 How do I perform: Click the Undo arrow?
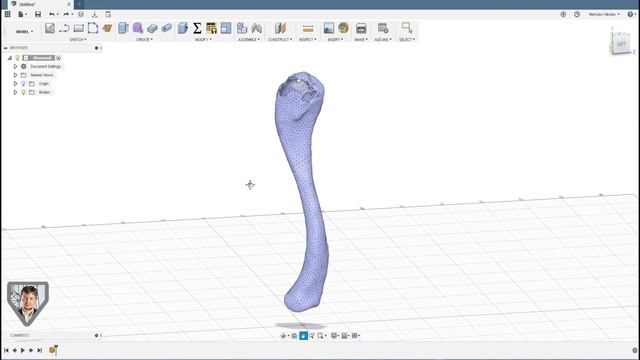click(x=52, y=14)
